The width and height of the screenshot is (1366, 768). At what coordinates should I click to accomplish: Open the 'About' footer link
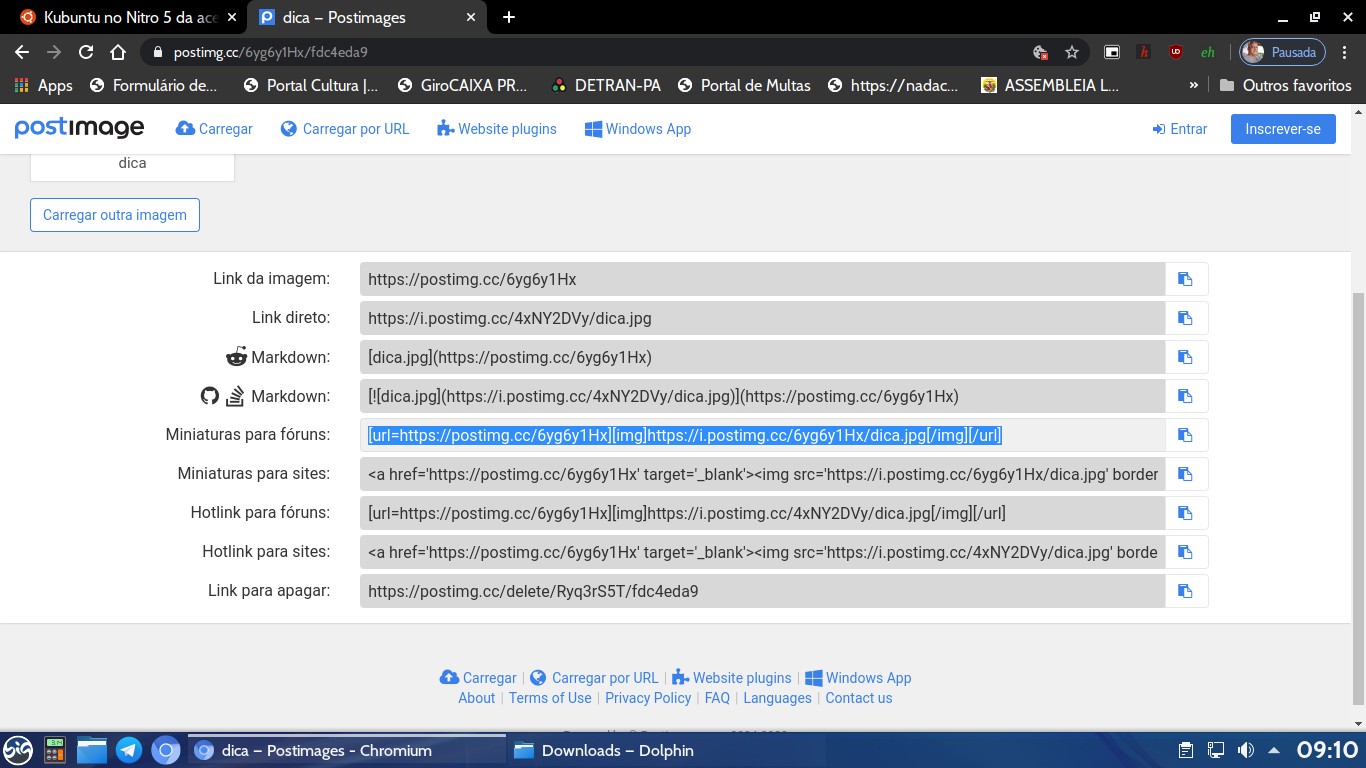point(476,698)
